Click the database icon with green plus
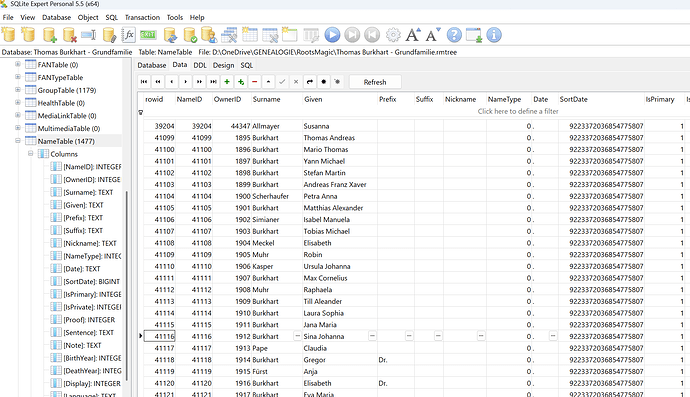The height and width of the screenshot is (397, 690). point(49,35)
